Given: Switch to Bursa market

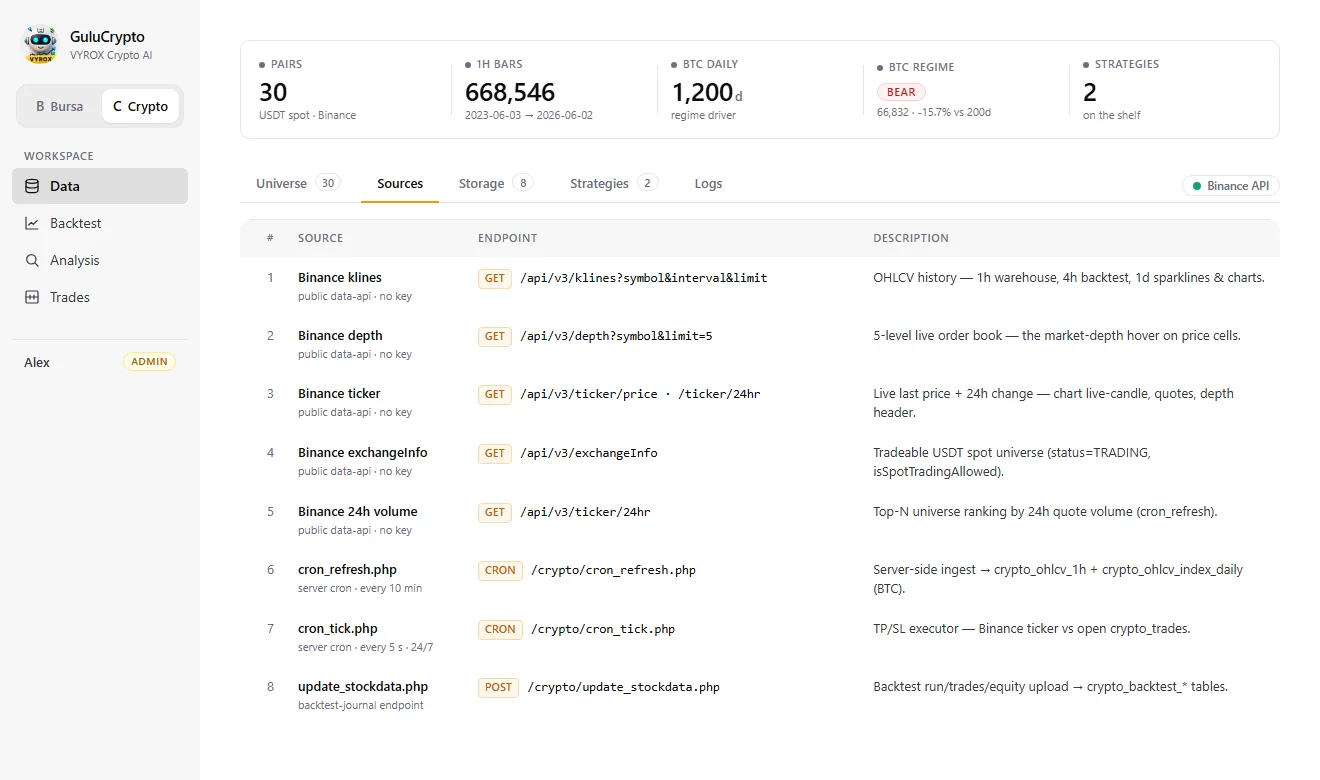Looking at the screenshot, I should 60,106.
